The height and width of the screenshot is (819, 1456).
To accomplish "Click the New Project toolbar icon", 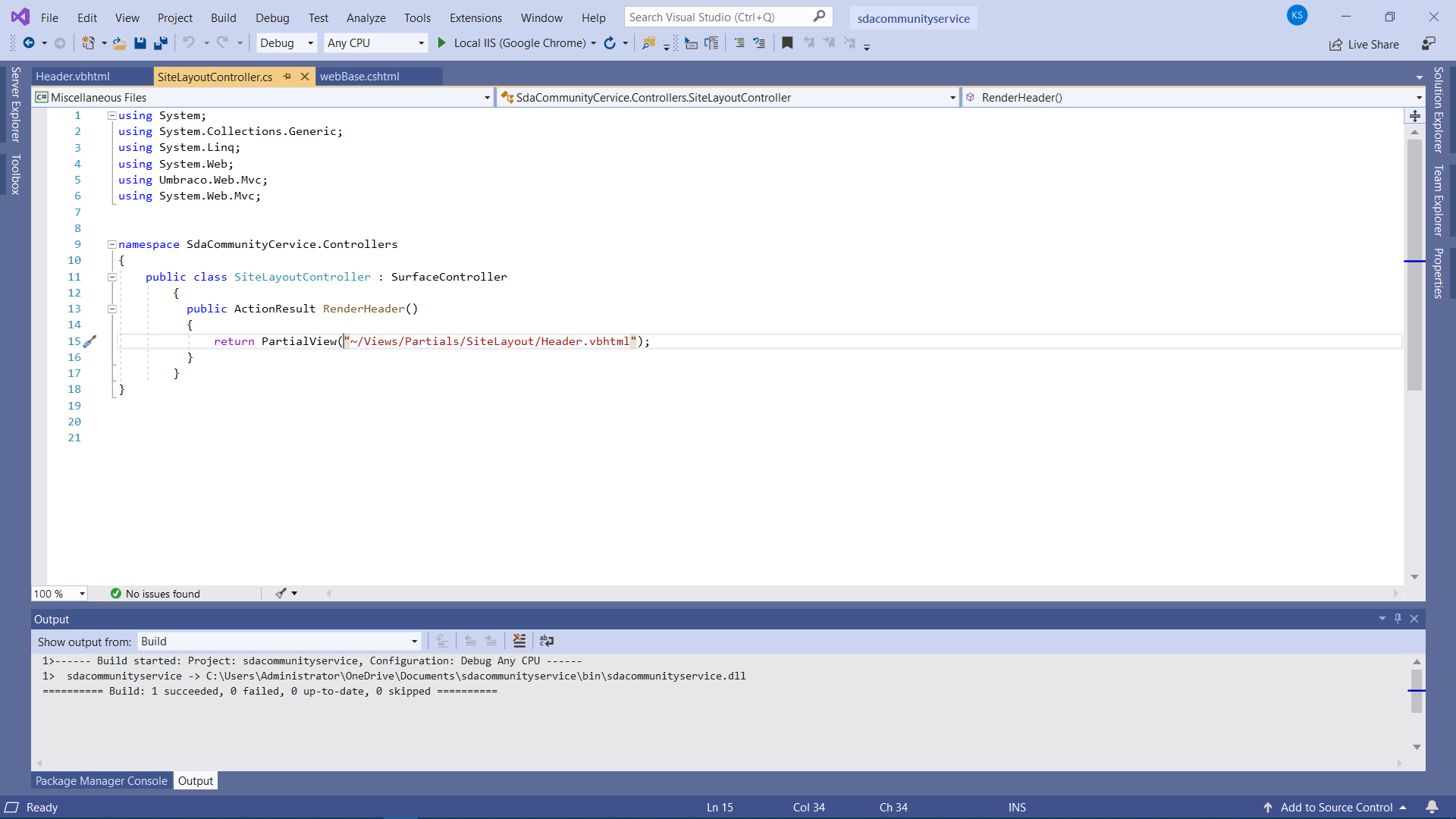I will pos(89,43).
